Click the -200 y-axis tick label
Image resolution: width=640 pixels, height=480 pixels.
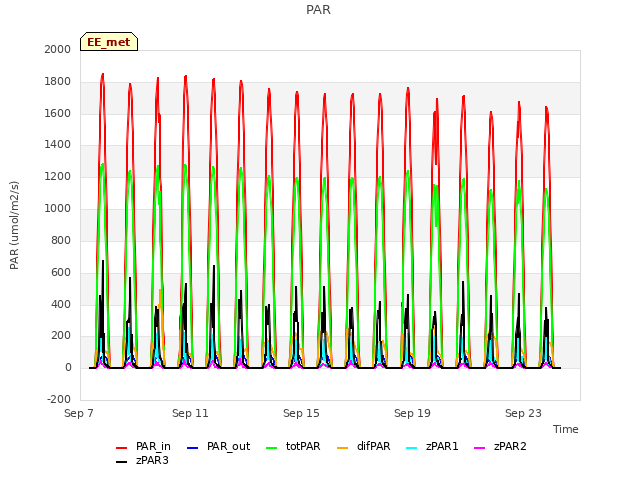(x=59, y=399)
